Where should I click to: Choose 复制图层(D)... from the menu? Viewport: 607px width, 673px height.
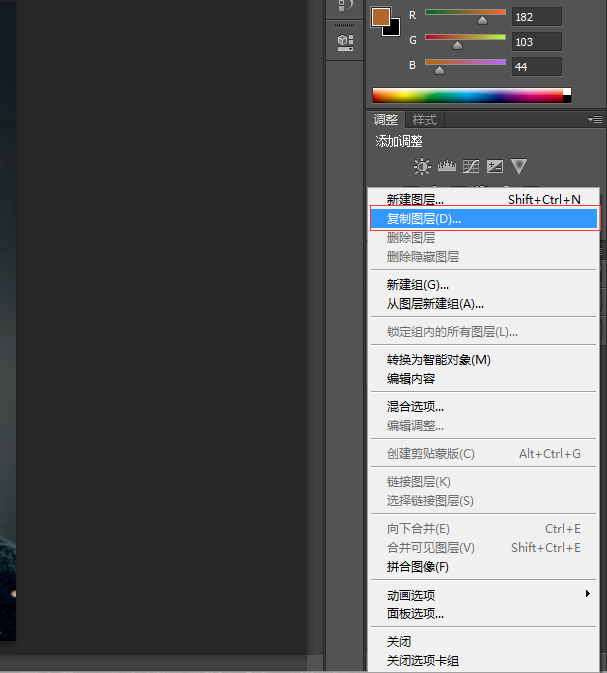(483, 219)
